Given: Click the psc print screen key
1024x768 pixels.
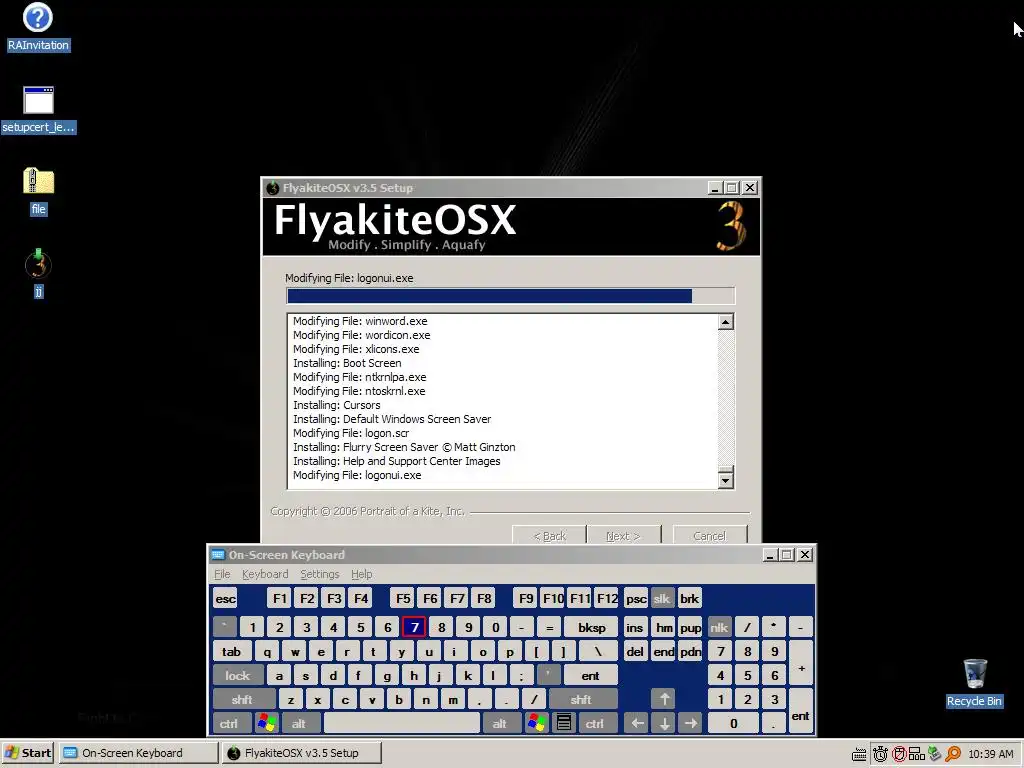Looking at the screenshot, I should pos(635,598).
